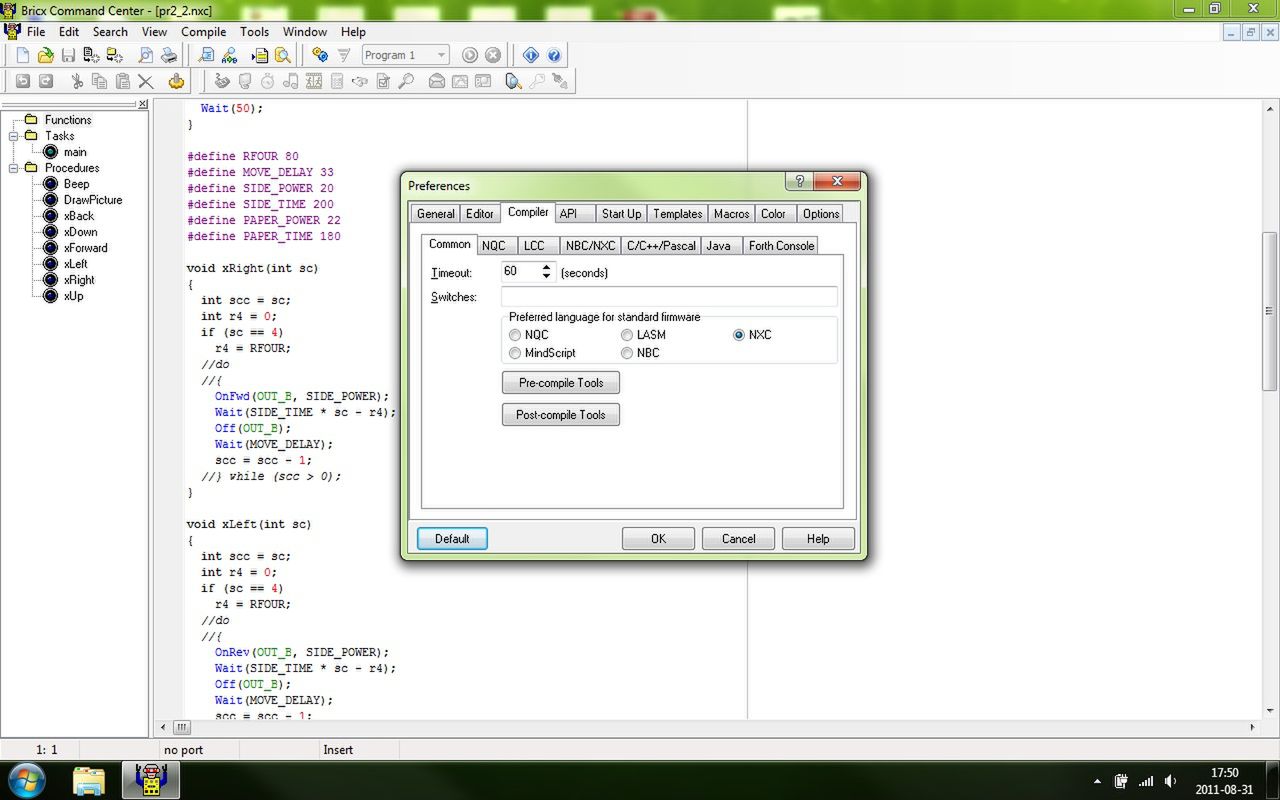The width and height of the screenshot is (1280, 800).
Task: Select the NQC radio button
Action: pos(515,335)
